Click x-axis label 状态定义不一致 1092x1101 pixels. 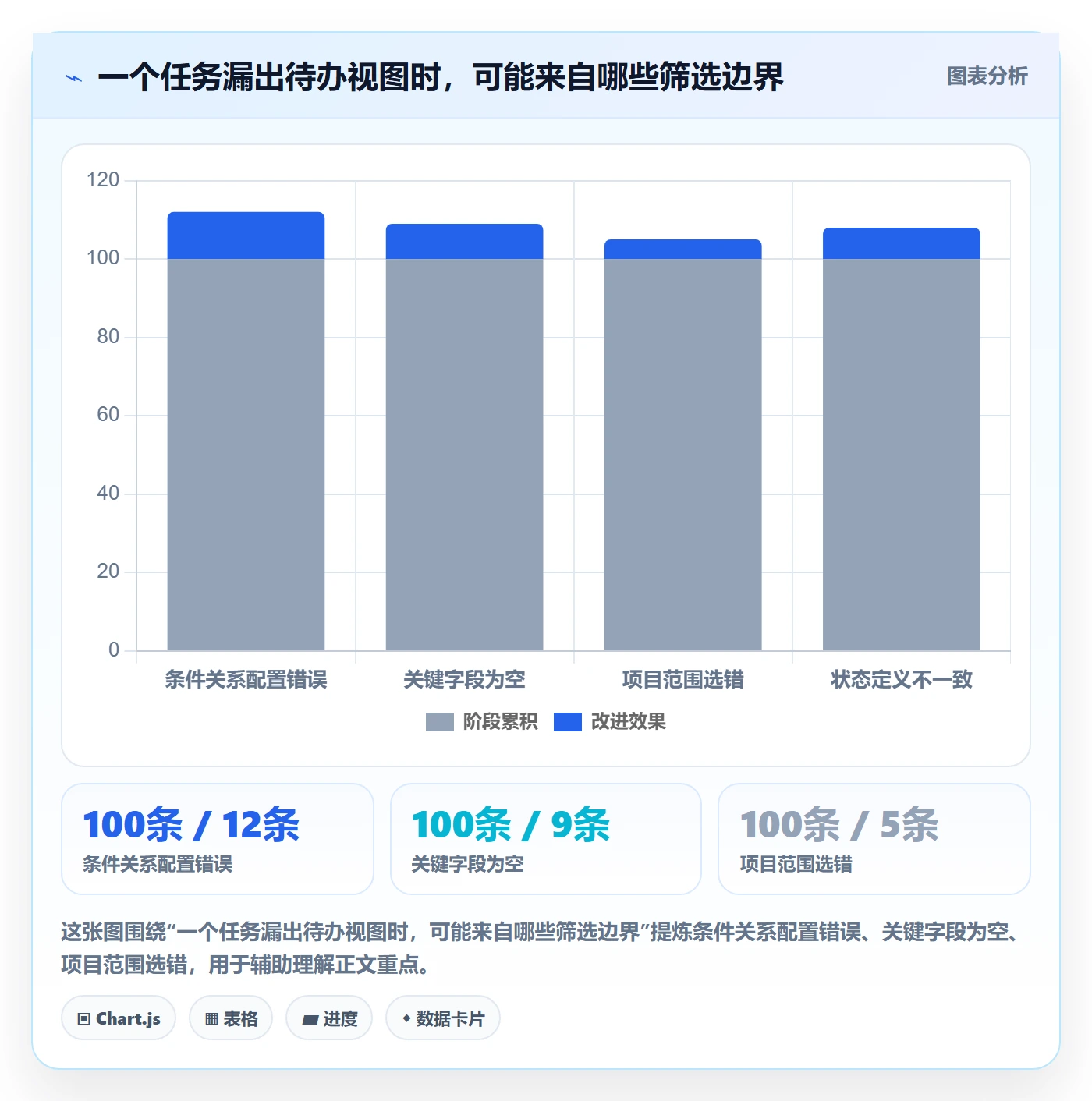click(901, 680)
